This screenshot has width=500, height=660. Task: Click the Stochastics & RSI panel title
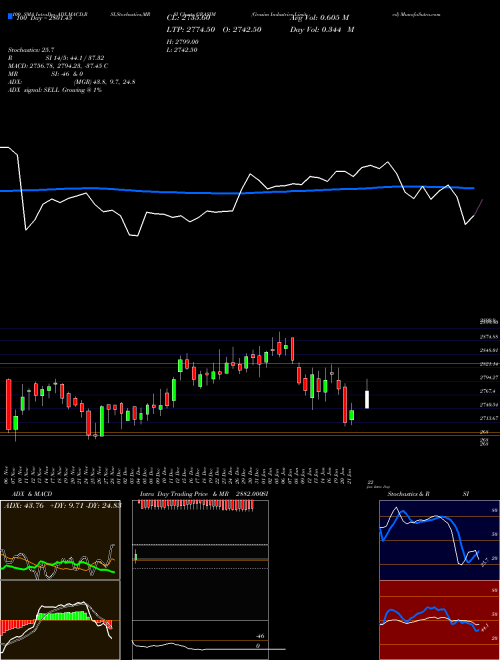click(428, 494)
